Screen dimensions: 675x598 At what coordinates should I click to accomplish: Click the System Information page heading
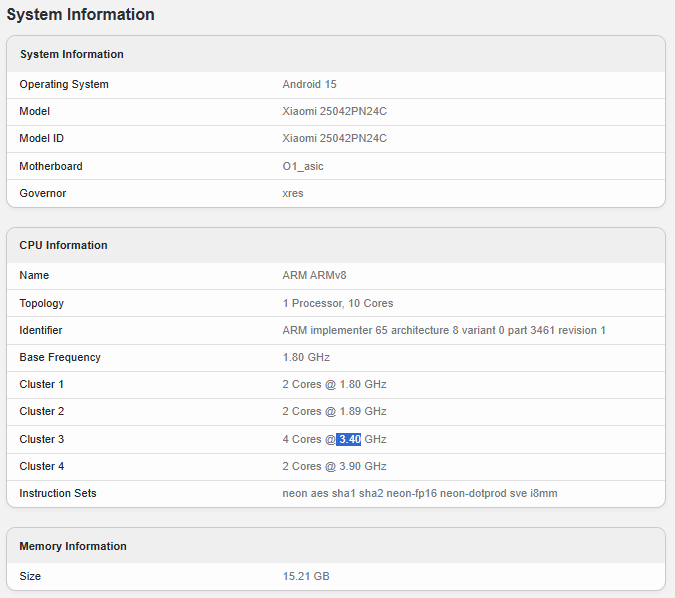(x=81, y=15)
